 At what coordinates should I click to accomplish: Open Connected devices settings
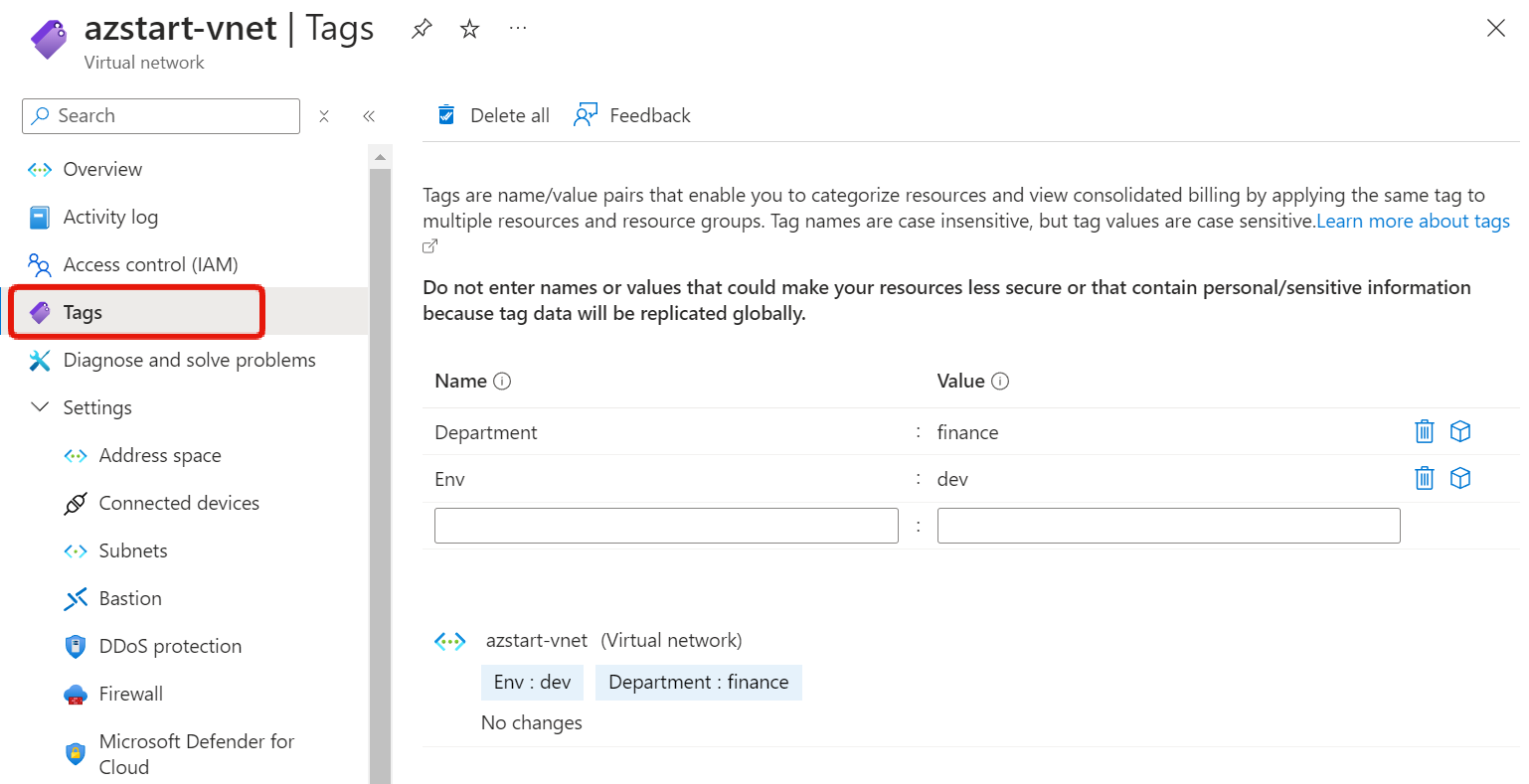coord(179,503)
